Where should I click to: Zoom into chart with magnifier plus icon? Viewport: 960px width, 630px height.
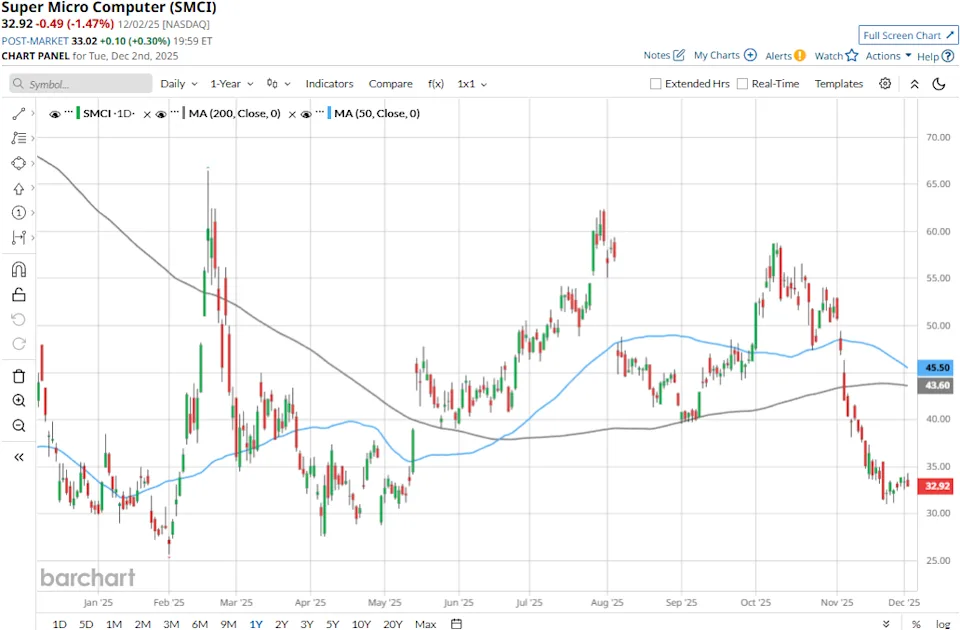pyautogui.click(x=18, y=400)
